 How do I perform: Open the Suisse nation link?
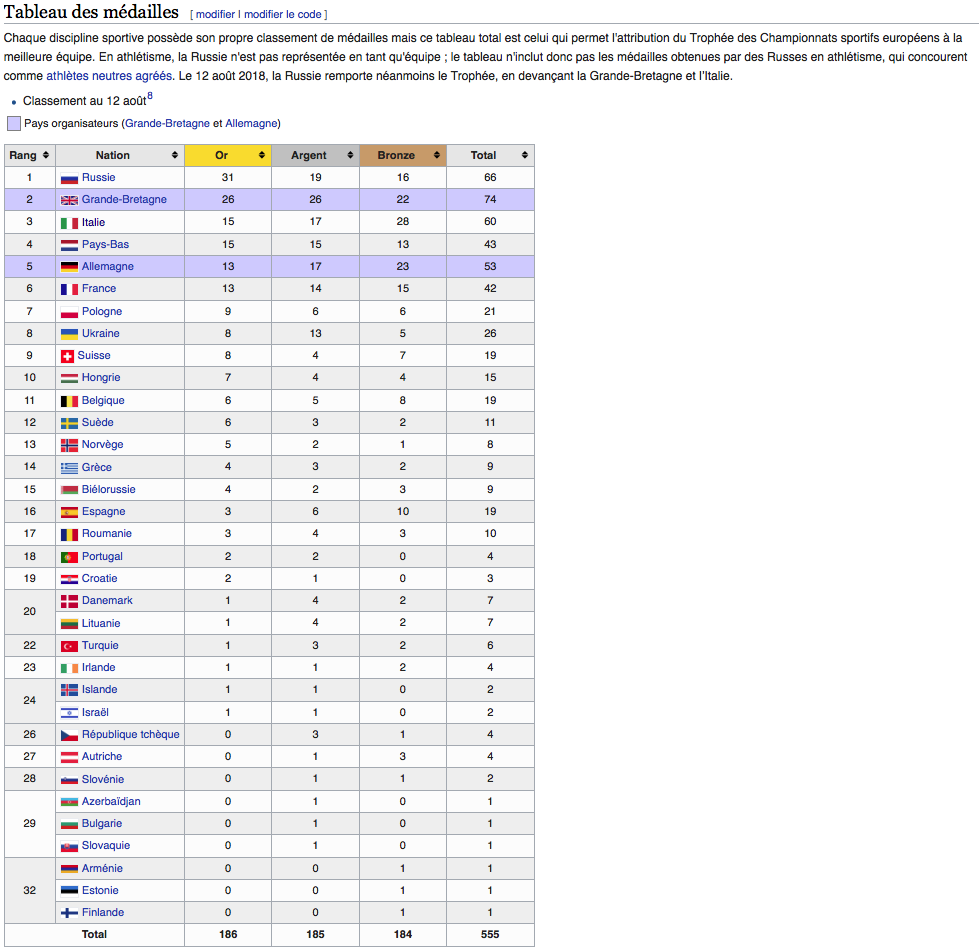click(x=94, y=355)
